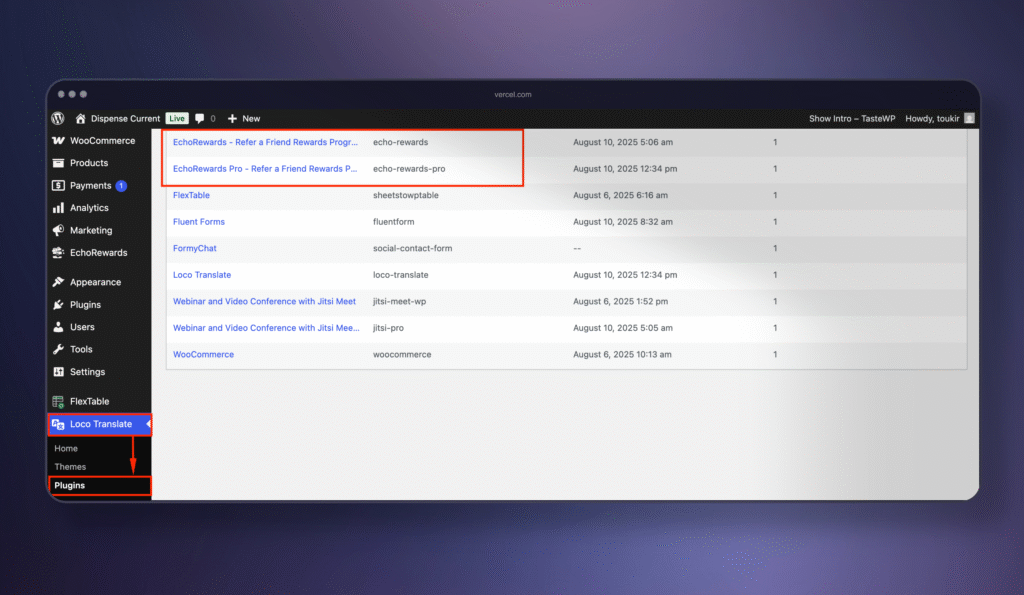The width and height of the screenshot is (1024, 595).
Task: Click the fluentform text domain cell
Action: pyautogui.click(x=393, y=221)
